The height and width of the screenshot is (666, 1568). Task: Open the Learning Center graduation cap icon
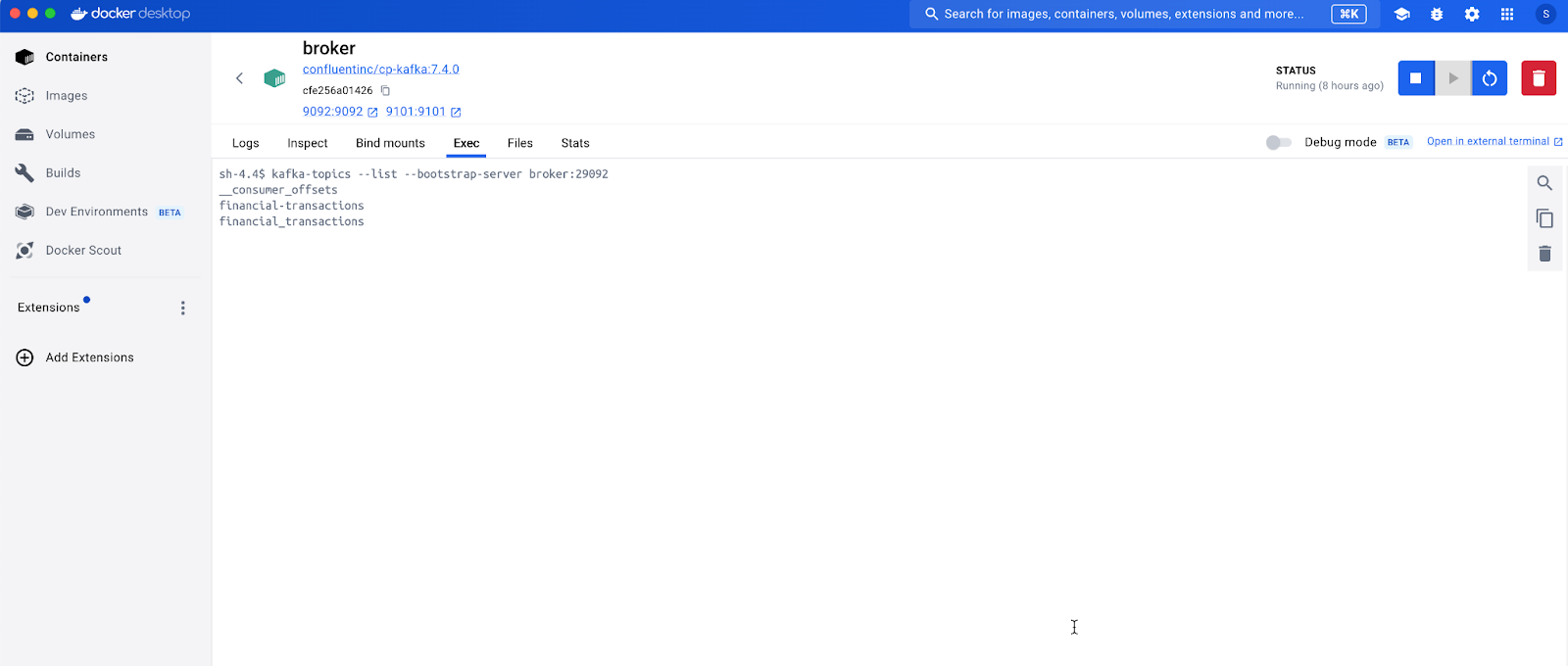(1402, 14)
